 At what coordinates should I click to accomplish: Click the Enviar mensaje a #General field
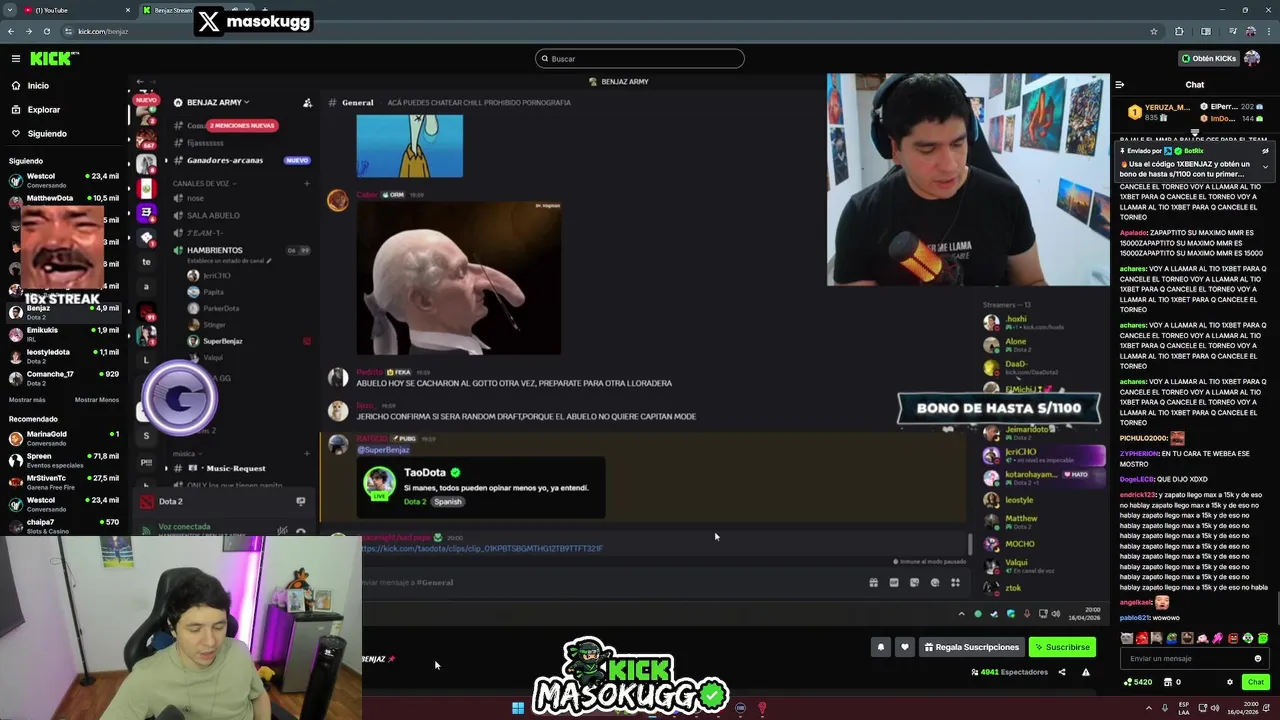pos(610,582)
